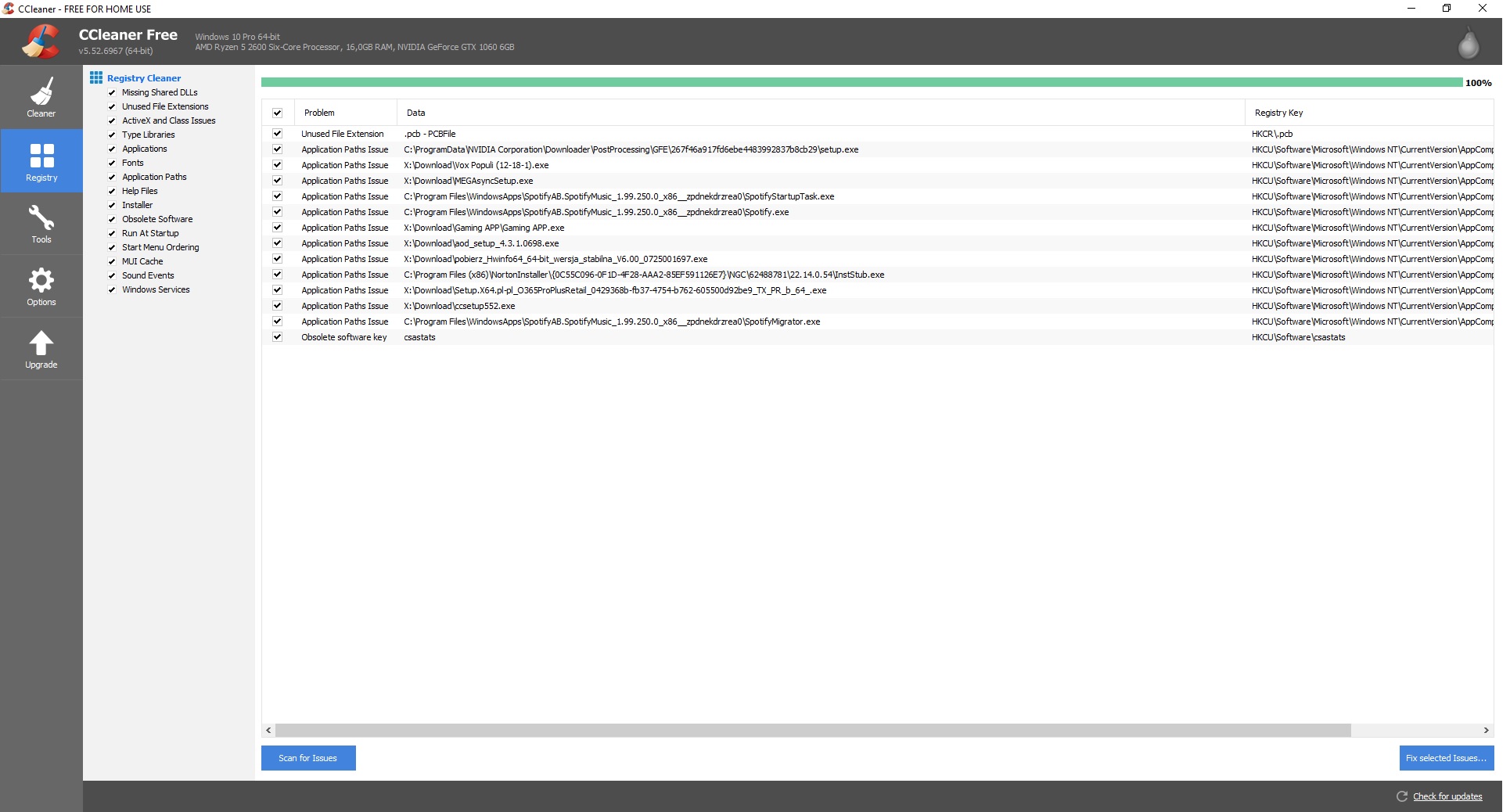Open the Upgrade arrow section
This screenshot has height=812, width=1510.
(x=41, y=349)
